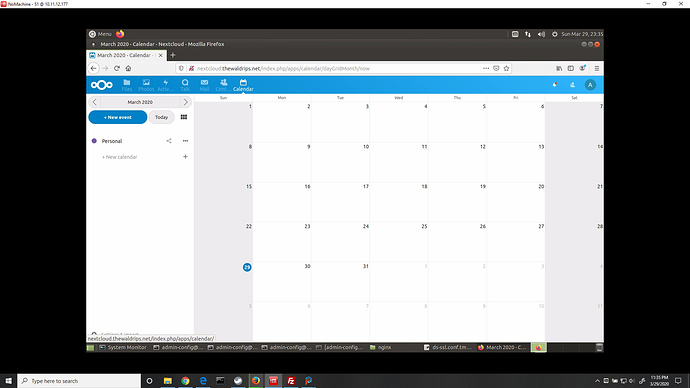Go to next month arrow
Screen dimensions: 690x388
coord(186,102)
